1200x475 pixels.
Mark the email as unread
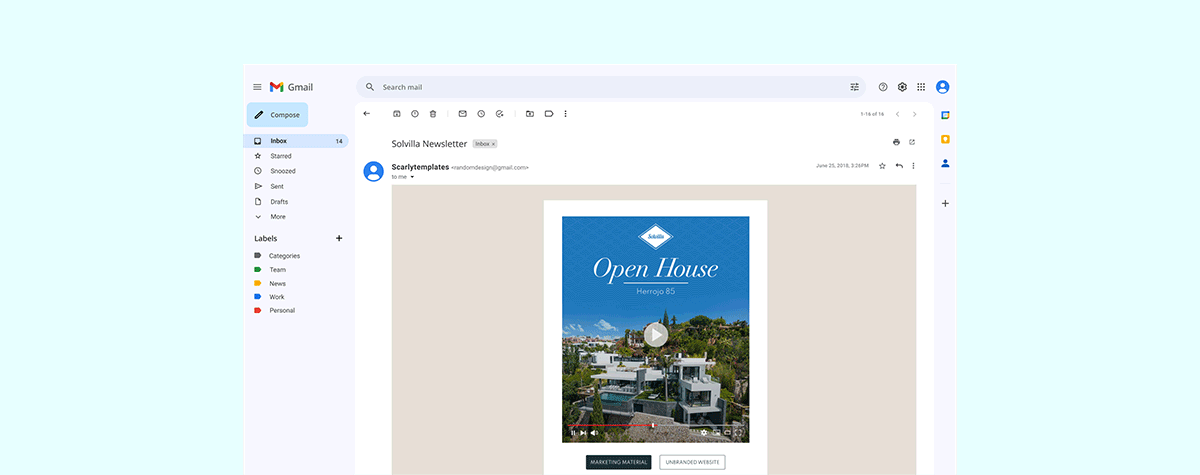click(x=463, y=114)
